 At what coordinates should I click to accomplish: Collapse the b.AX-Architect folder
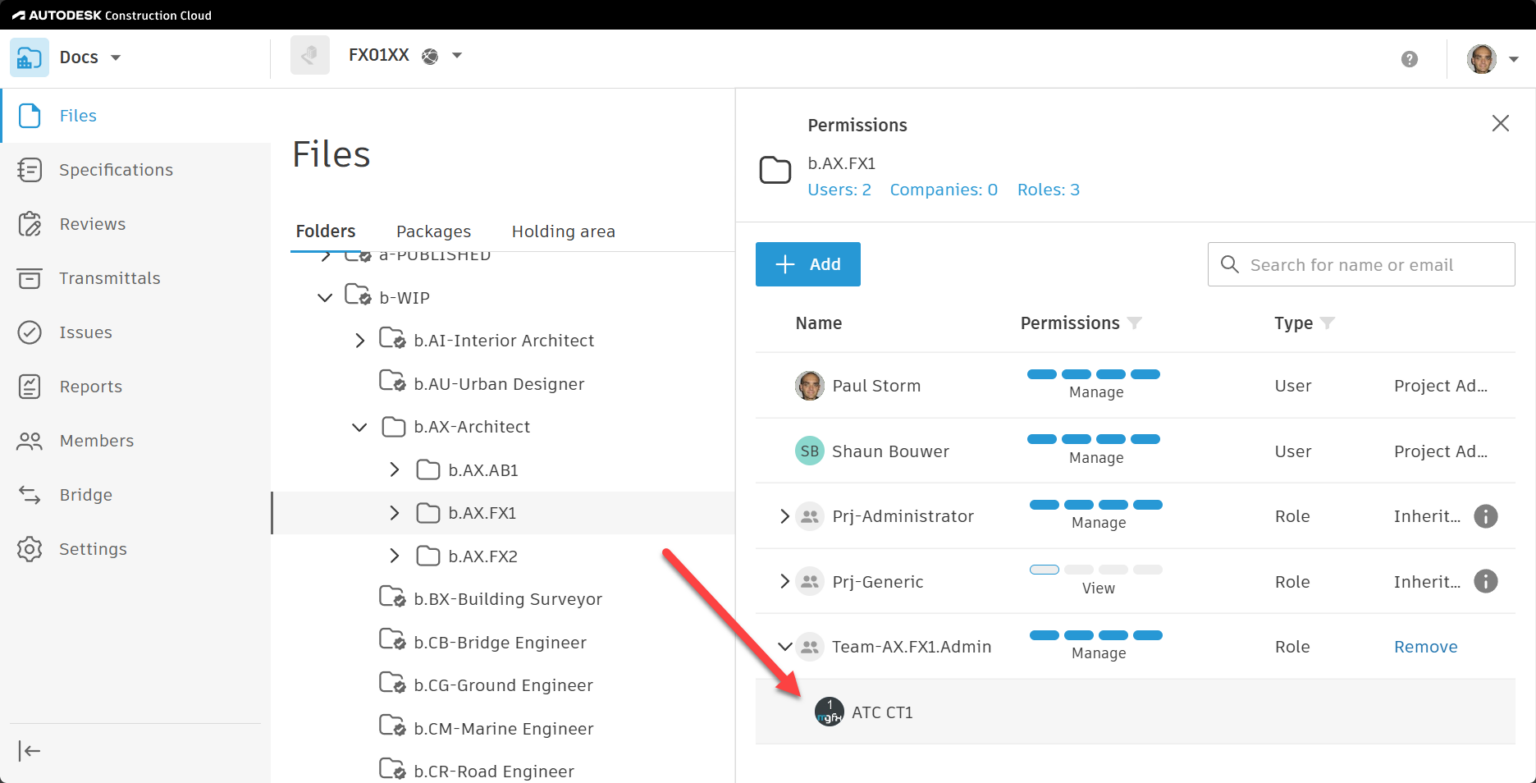(x=359, y=427)
